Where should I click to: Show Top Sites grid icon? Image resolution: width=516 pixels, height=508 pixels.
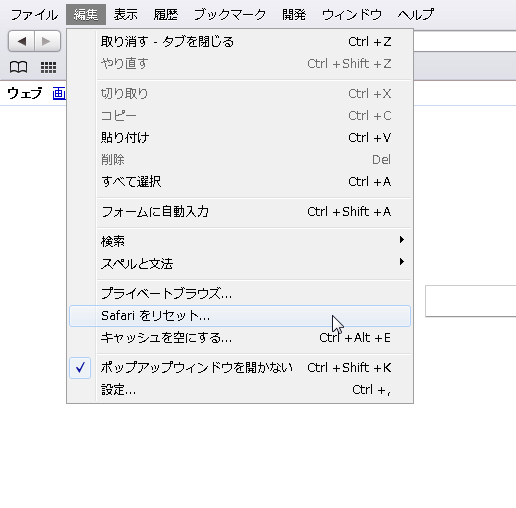[x=48, y=67]
